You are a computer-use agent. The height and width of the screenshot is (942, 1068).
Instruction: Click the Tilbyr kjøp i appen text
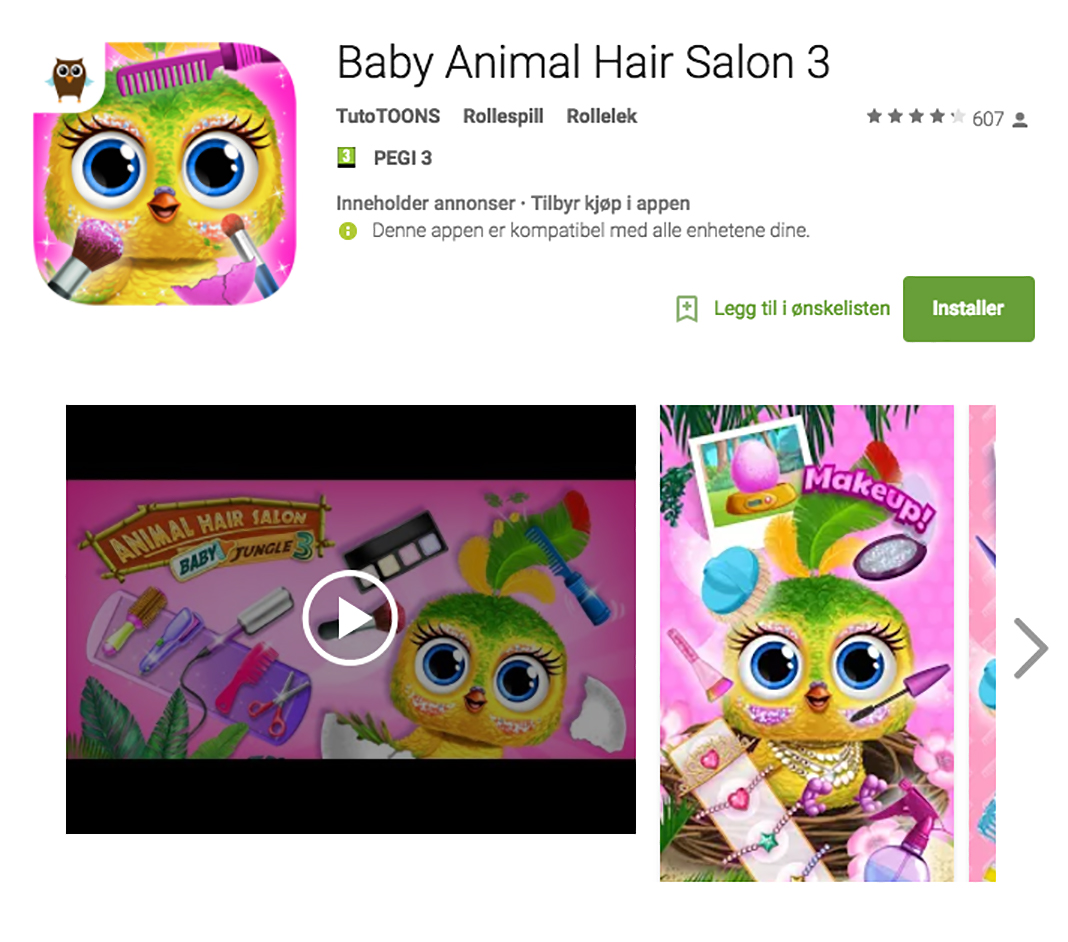click(610, 203)
